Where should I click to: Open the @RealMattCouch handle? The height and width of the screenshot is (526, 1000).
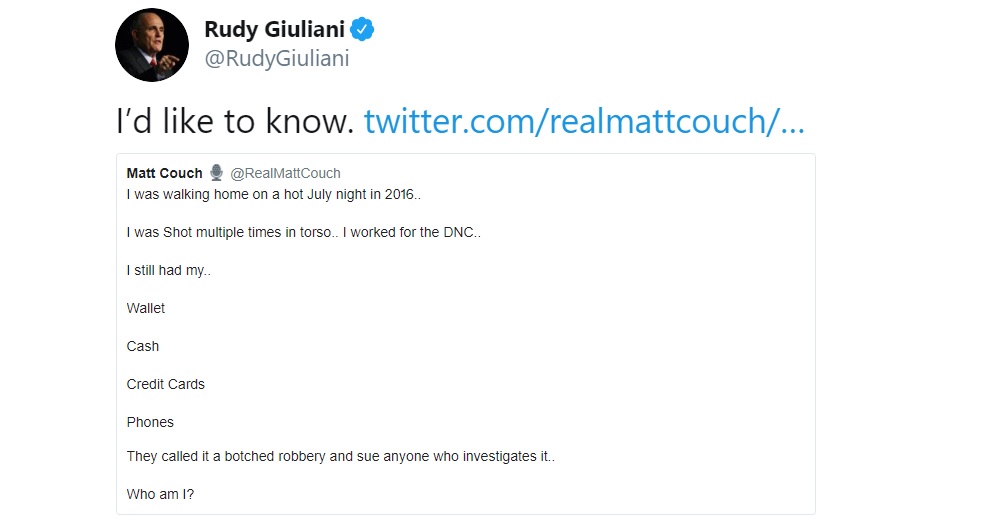285,173
